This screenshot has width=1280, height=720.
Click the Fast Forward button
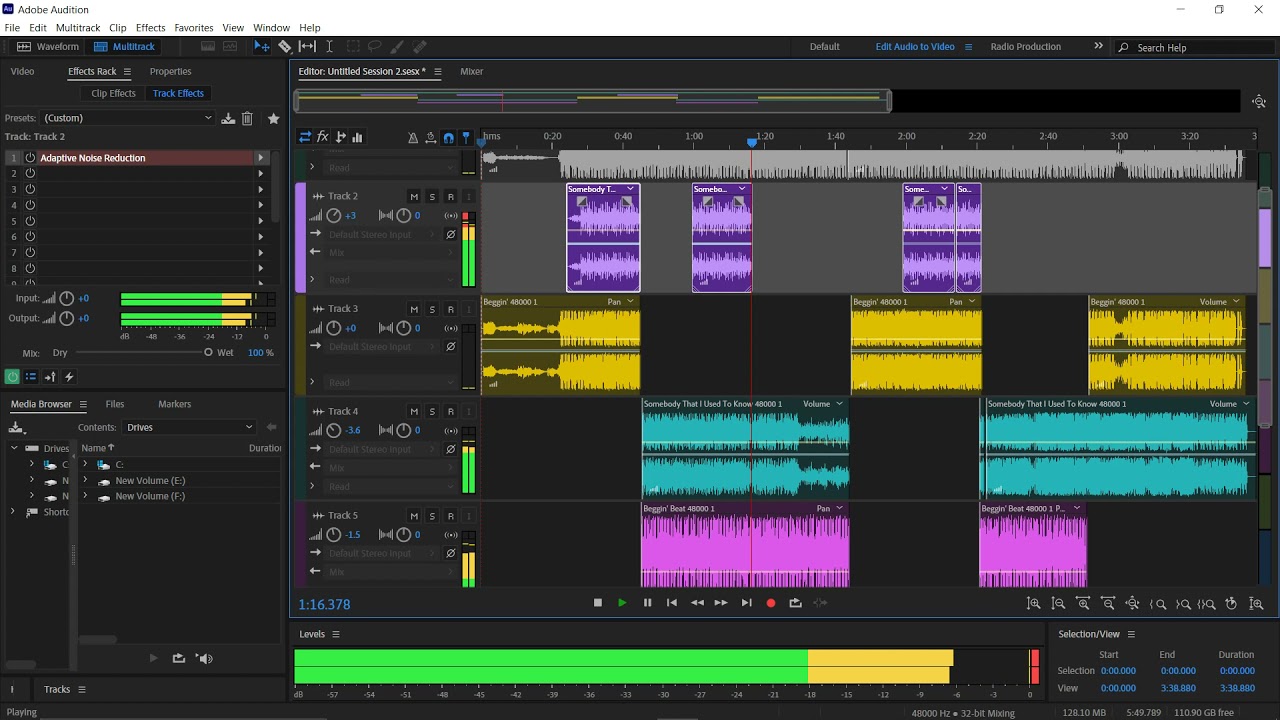click(721, 603)
